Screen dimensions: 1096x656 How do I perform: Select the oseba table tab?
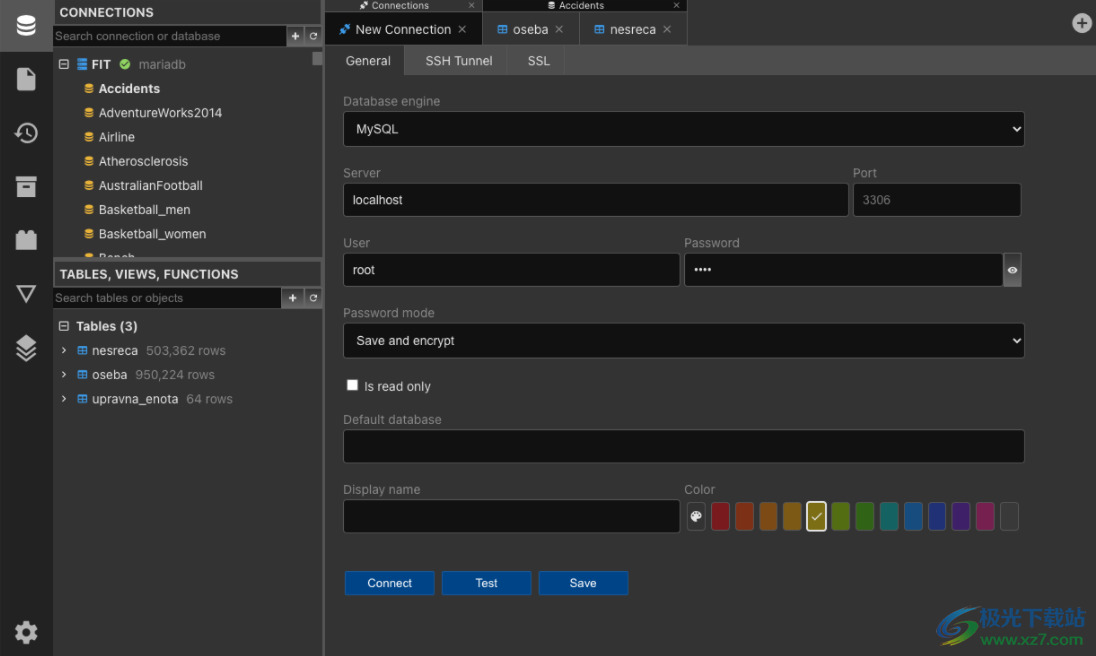(x=531, y=29)
